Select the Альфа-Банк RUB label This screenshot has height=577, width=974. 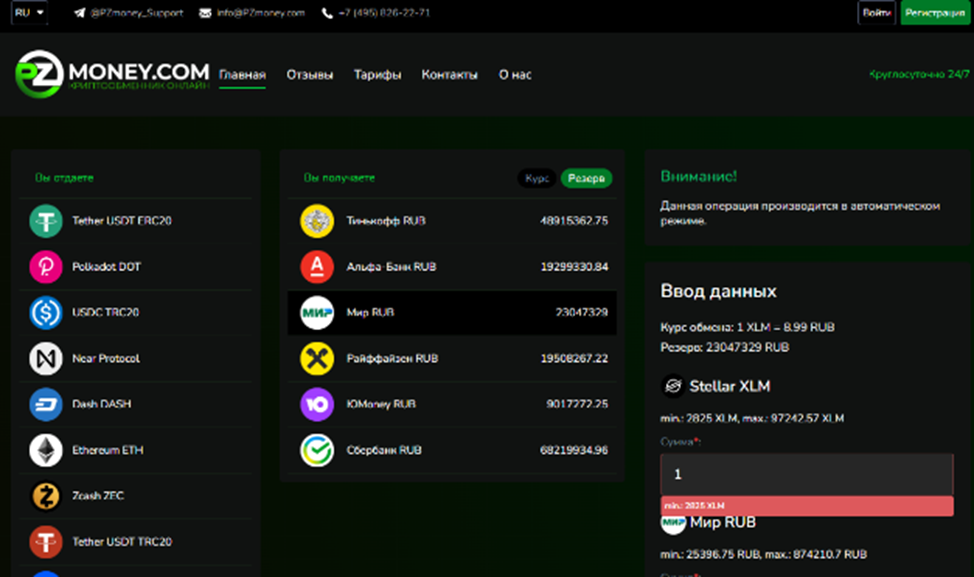(x=391, y=267)
